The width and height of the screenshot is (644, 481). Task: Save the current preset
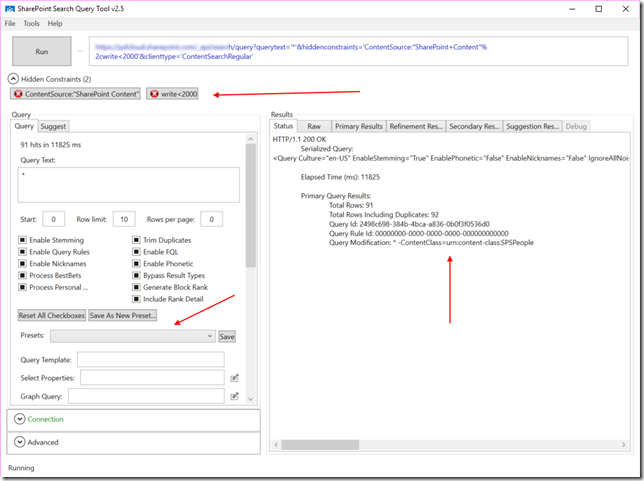pos(227,336)
